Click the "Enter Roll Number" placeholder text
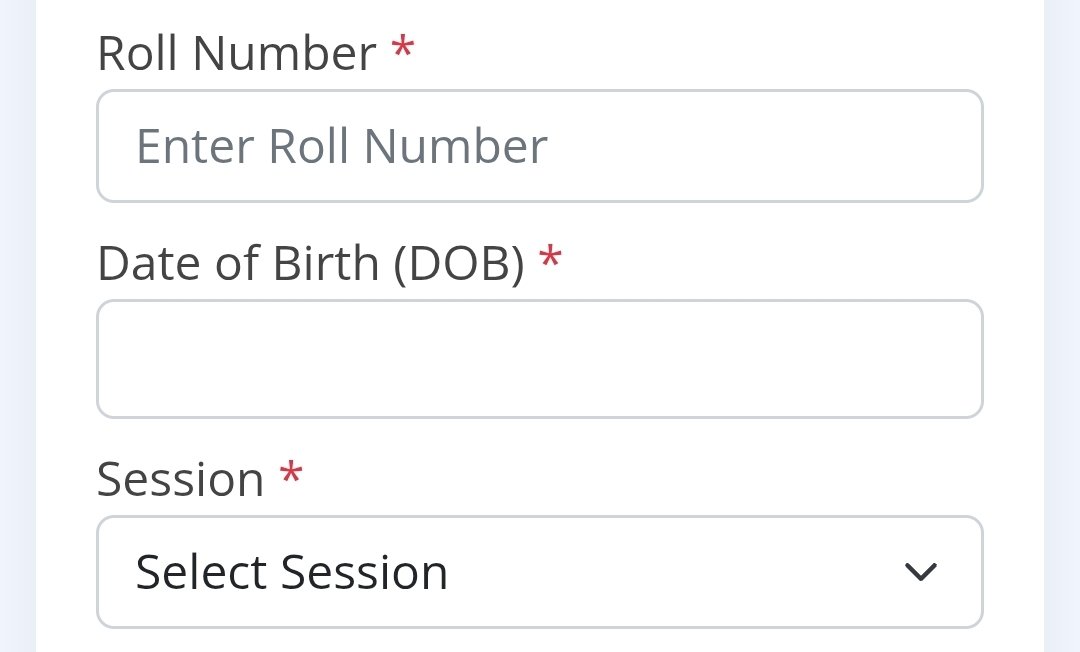 pyautogui.click(x=341, y=146)
